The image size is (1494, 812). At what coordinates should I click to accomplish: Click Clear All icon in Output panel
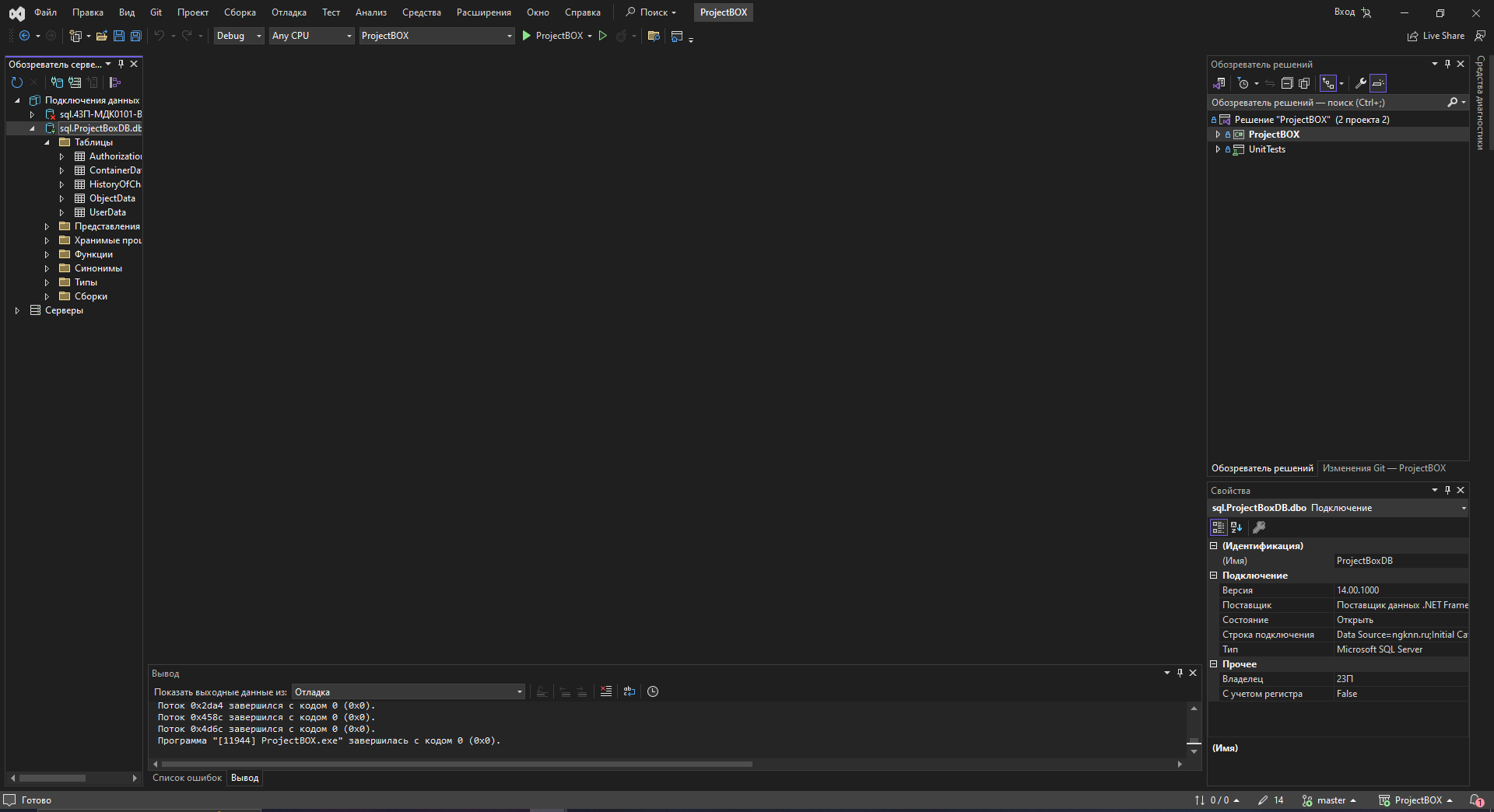coord(606,691)
